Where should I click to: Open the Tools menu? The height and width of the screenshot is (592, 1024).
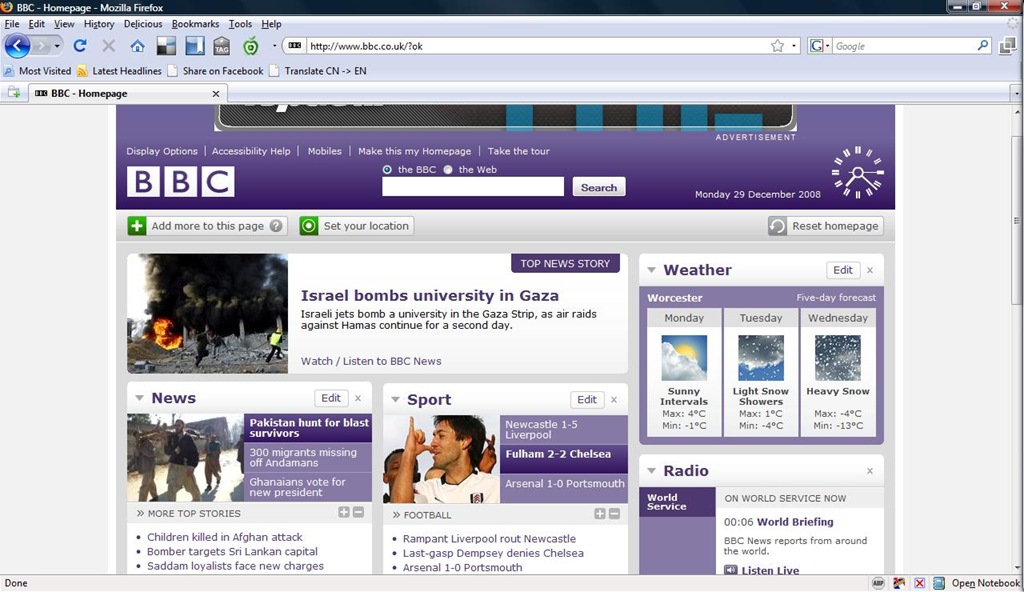(x=240, y=24)
